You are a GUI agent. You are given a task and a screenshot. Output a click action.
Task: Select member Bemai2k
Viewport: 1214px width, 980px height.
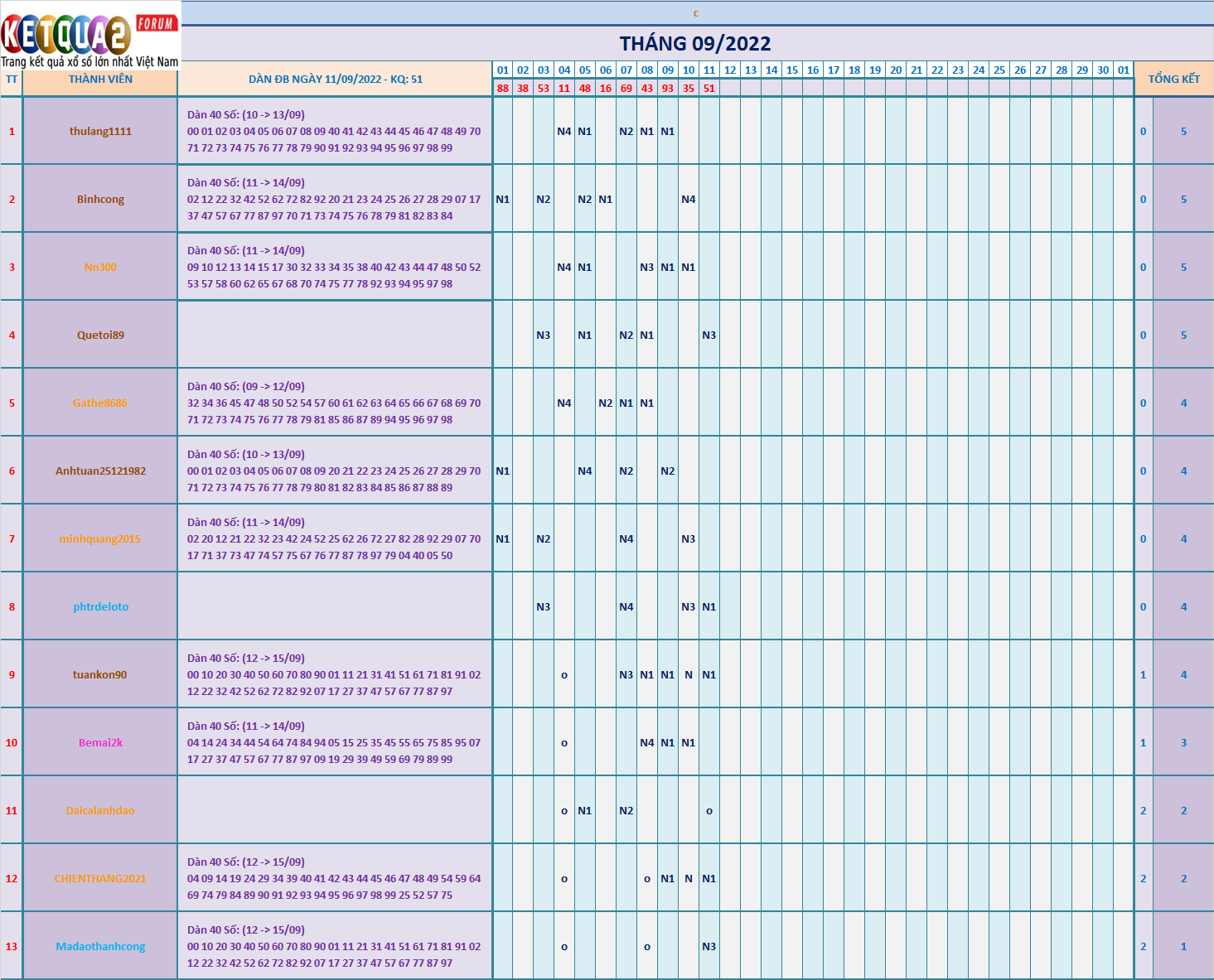(100, 742)
